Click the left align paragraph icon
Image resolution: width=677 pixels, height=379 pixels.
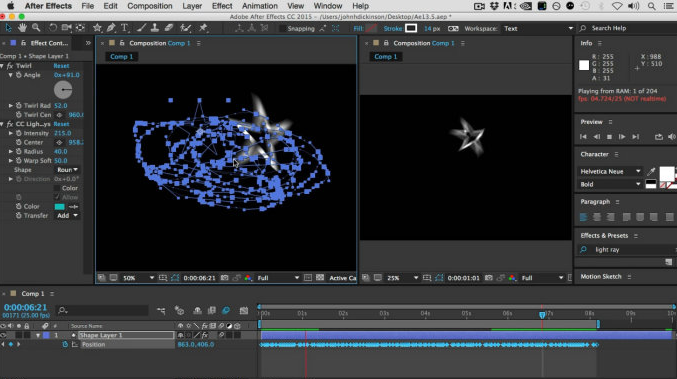pyautogui.click(x=583, y=217)
